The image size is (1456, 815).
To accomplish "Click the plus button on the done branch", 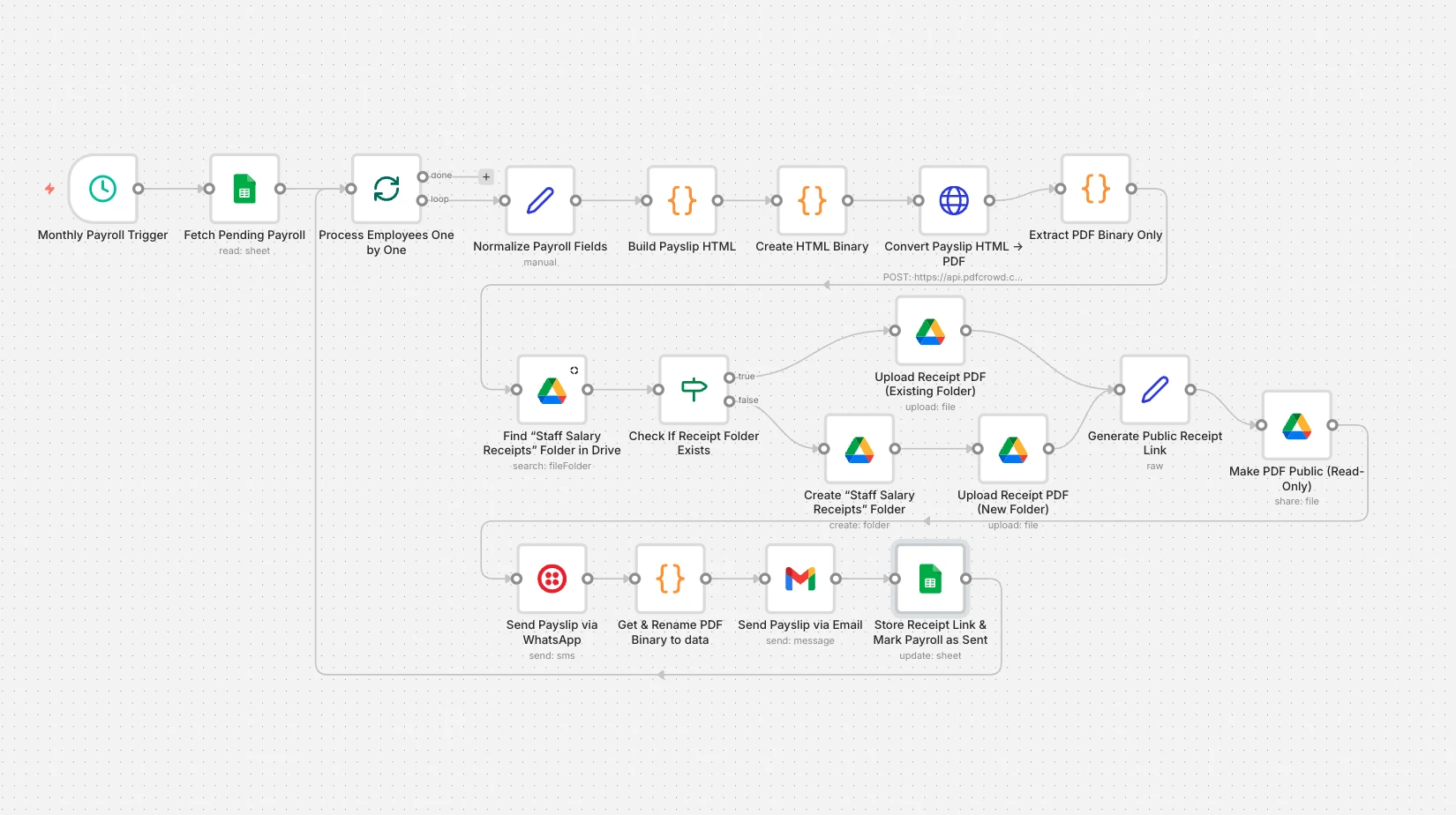I will (485, 176).
